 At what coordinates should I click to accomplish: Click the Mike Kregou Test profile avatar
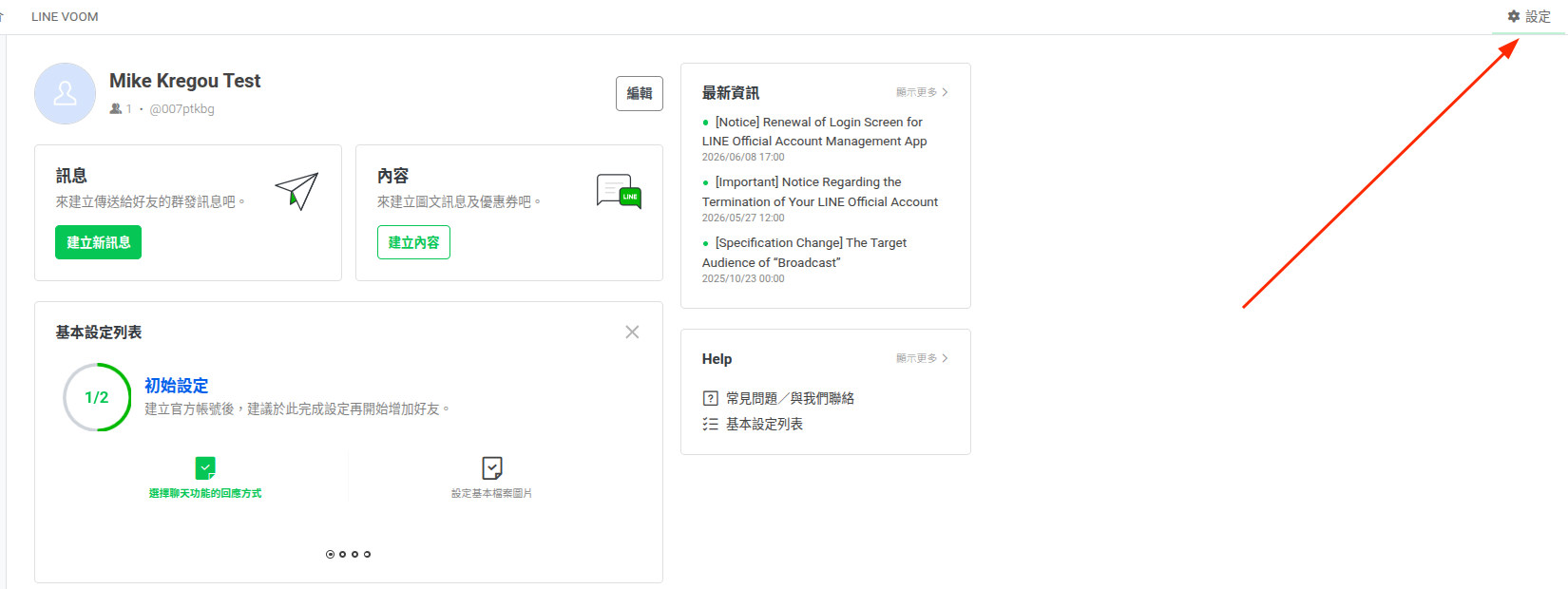pos(65,93)
